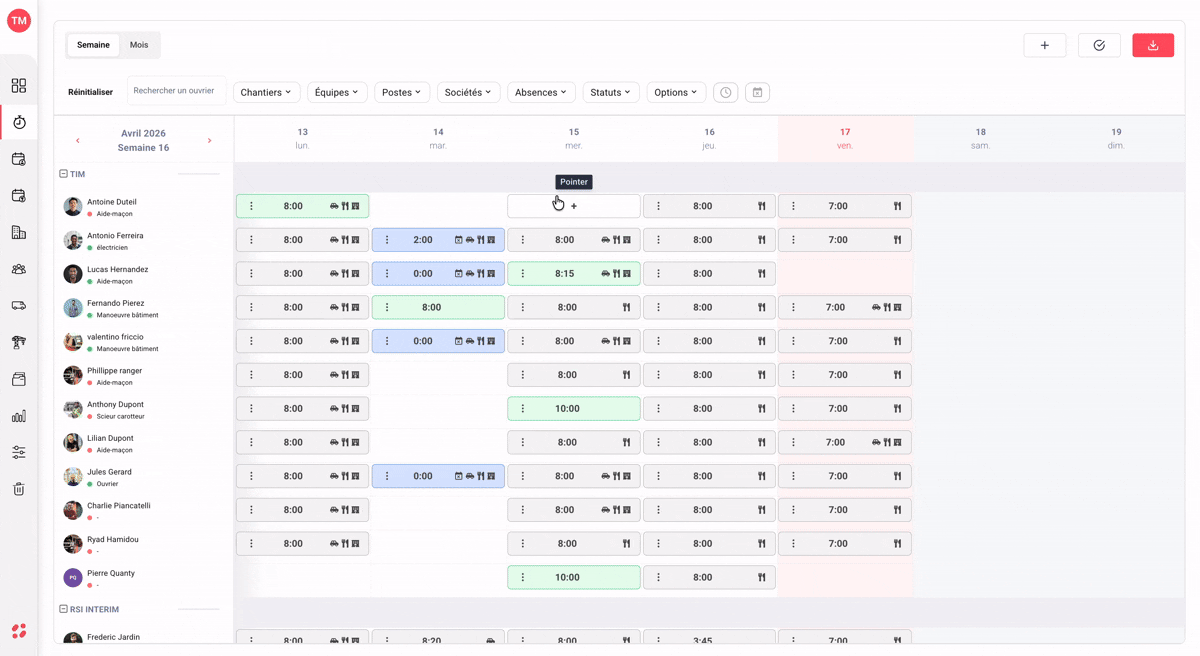1200x656 pixels.
Task: Collapse the TIM group
Action: [x=63, y=174]
